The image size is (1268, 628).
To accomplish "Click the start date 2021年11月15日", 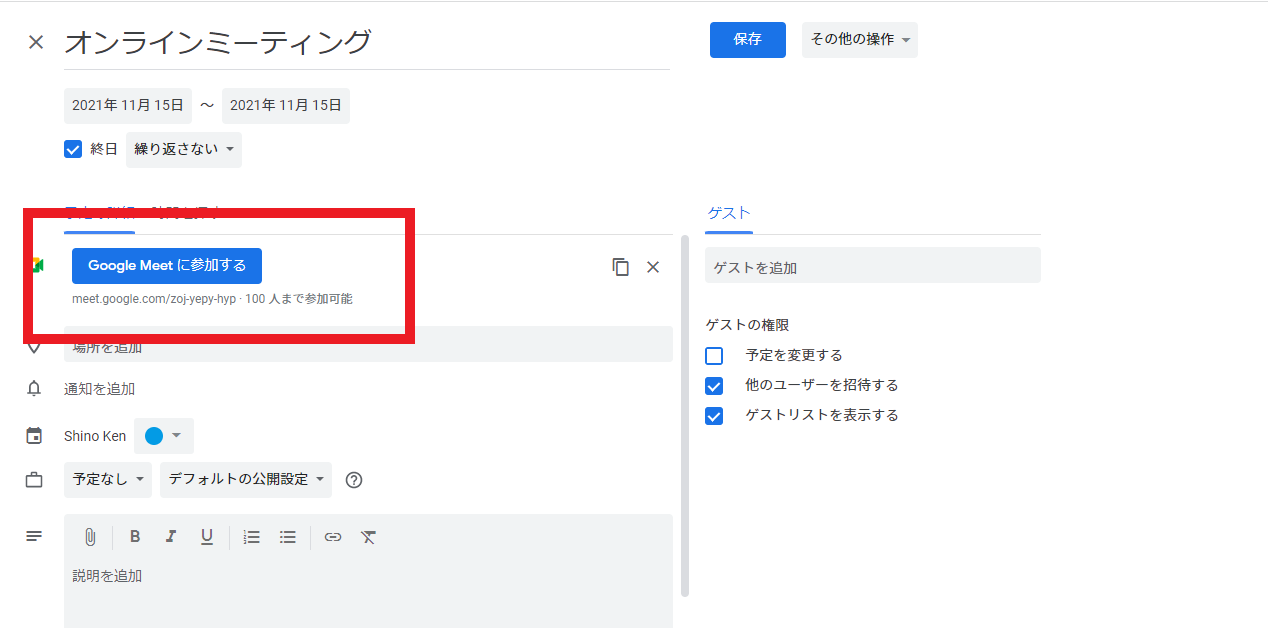I will click(128, 105).
